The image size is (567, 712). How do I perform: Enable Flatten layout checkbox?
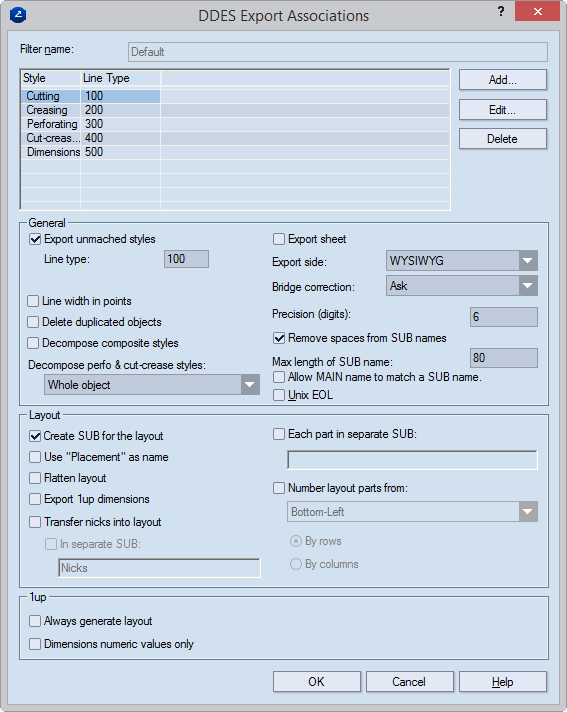tap(35, 478)
